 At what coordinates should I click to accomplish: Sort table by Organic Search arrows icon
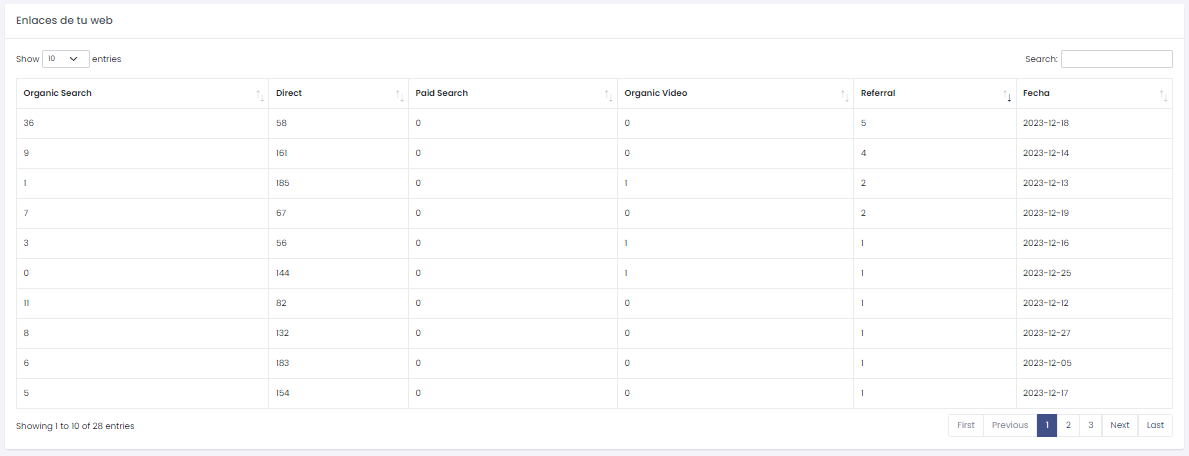tap(260, 94)
